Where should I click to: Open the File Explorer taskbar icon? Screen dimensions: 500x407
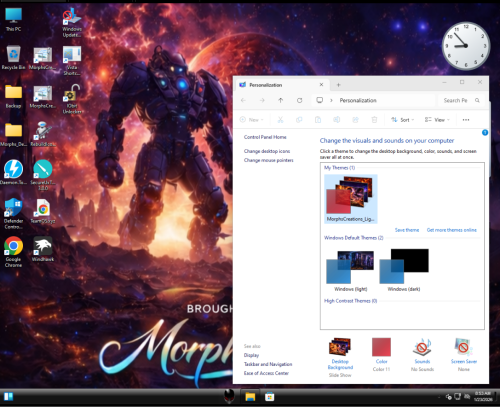[250, 397]
